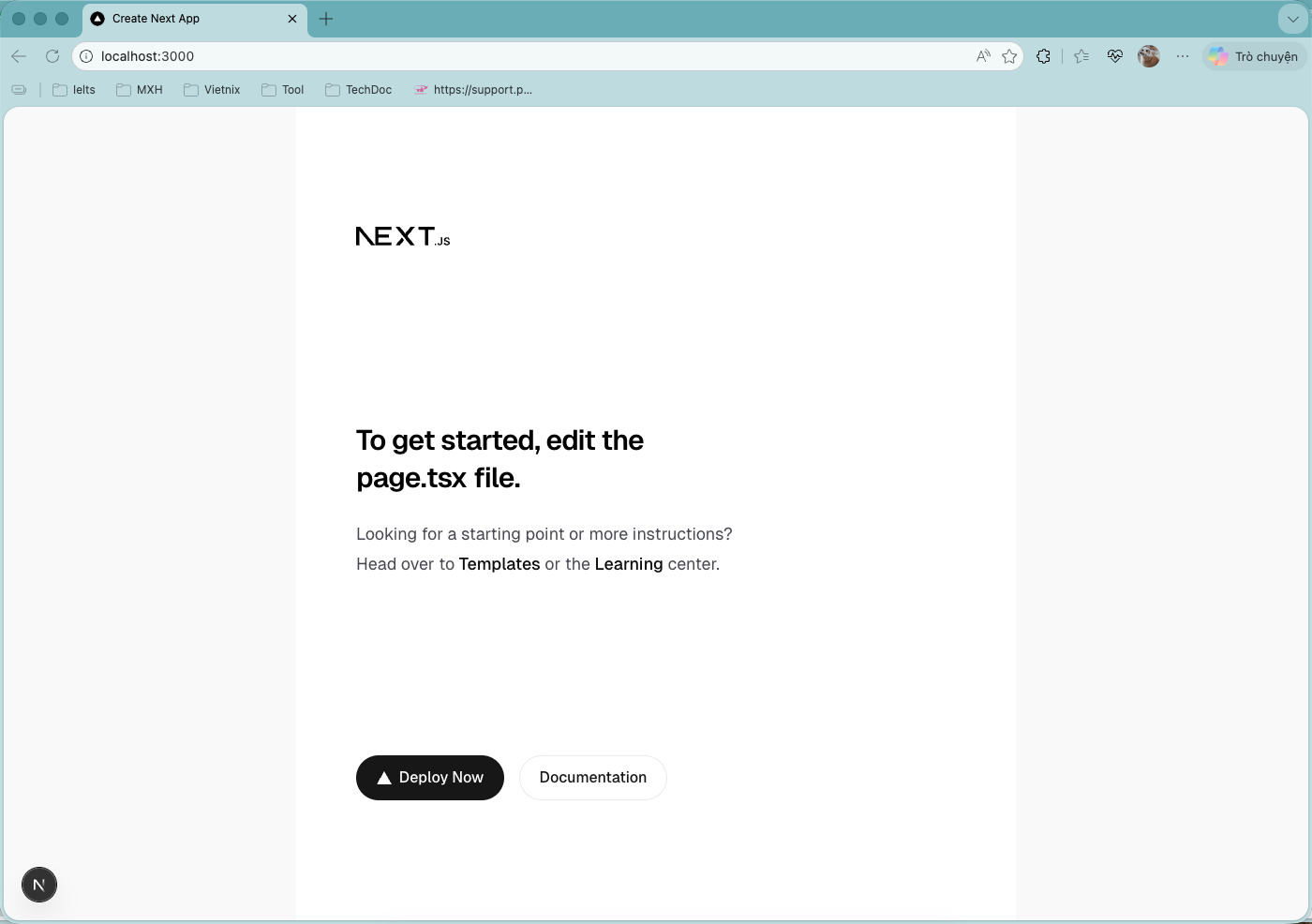Reload the current page
Viewport: 1312px width, 924px height.
pos(52,56)
